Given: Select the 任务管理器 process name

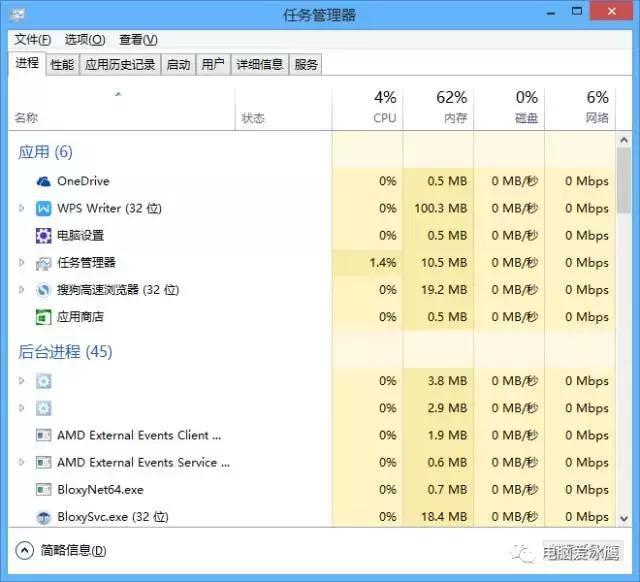Looking at the screenshot, I should click(86, 263).
